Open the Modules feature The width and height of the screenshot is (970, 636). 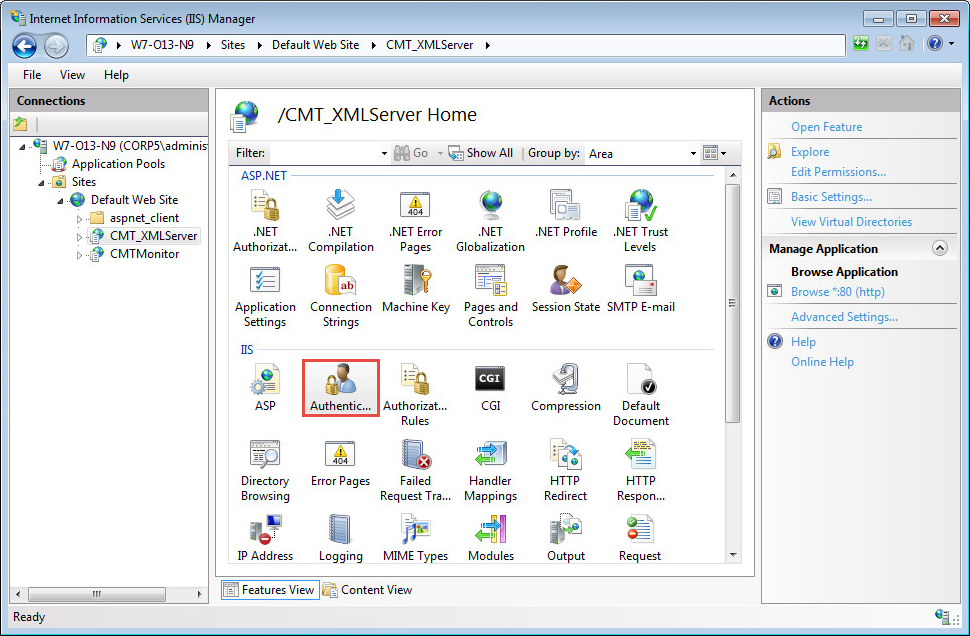(491, 538)
